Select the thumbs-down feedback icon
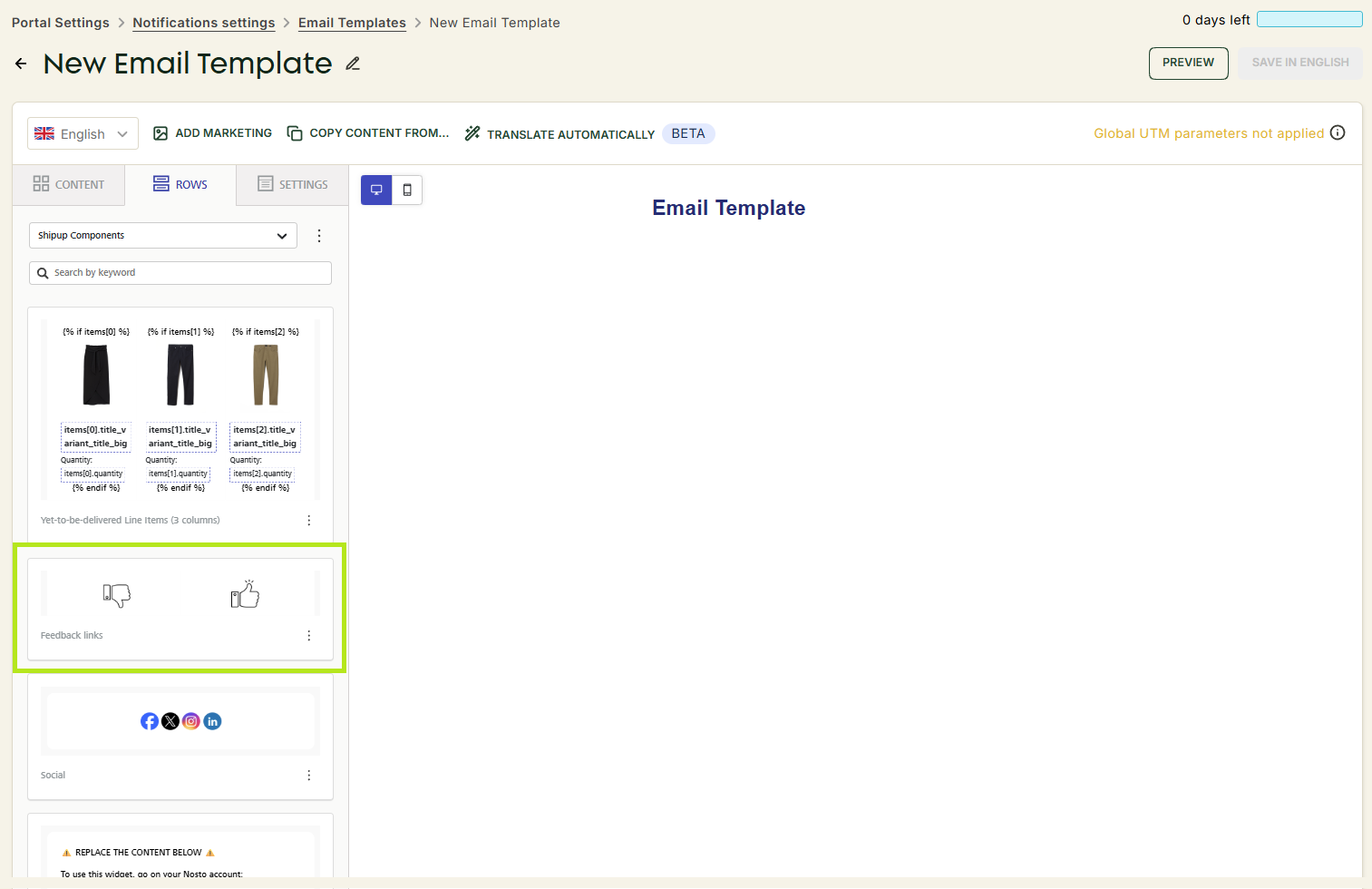 (117, 595)
